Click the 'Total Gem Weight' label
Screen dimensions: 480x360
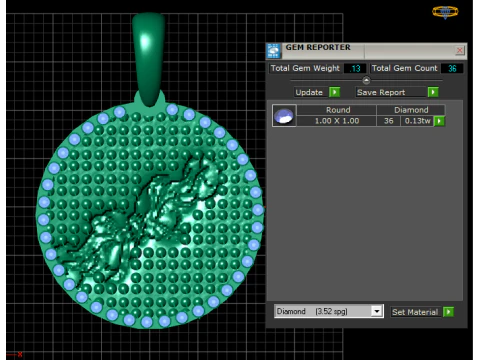[305, 68]
